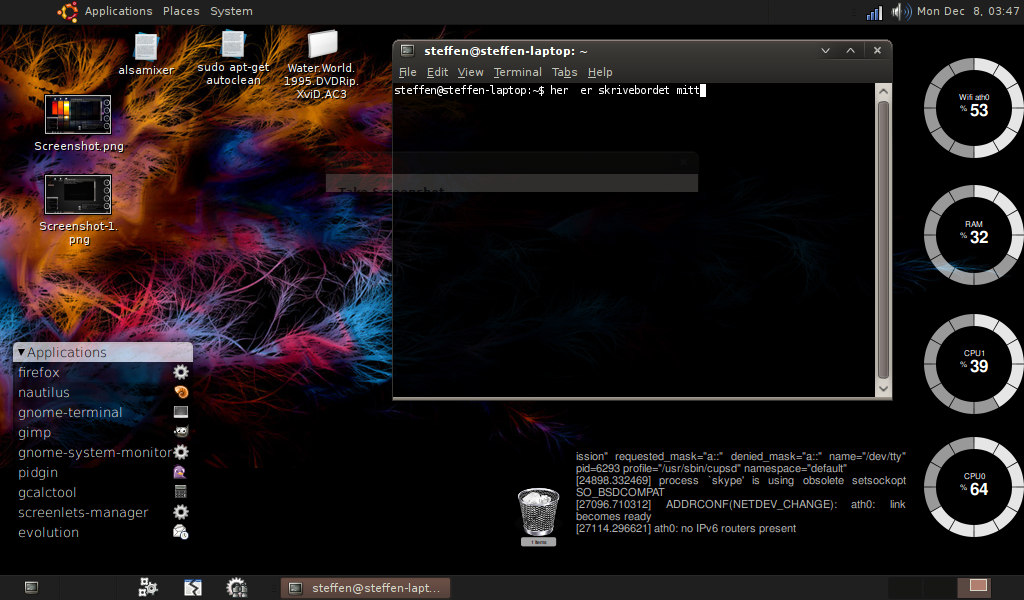This screenshot has width=1024, height=600.
Task: Click the terminal launcher in bottom-left panel
Action: coord(31,588)
